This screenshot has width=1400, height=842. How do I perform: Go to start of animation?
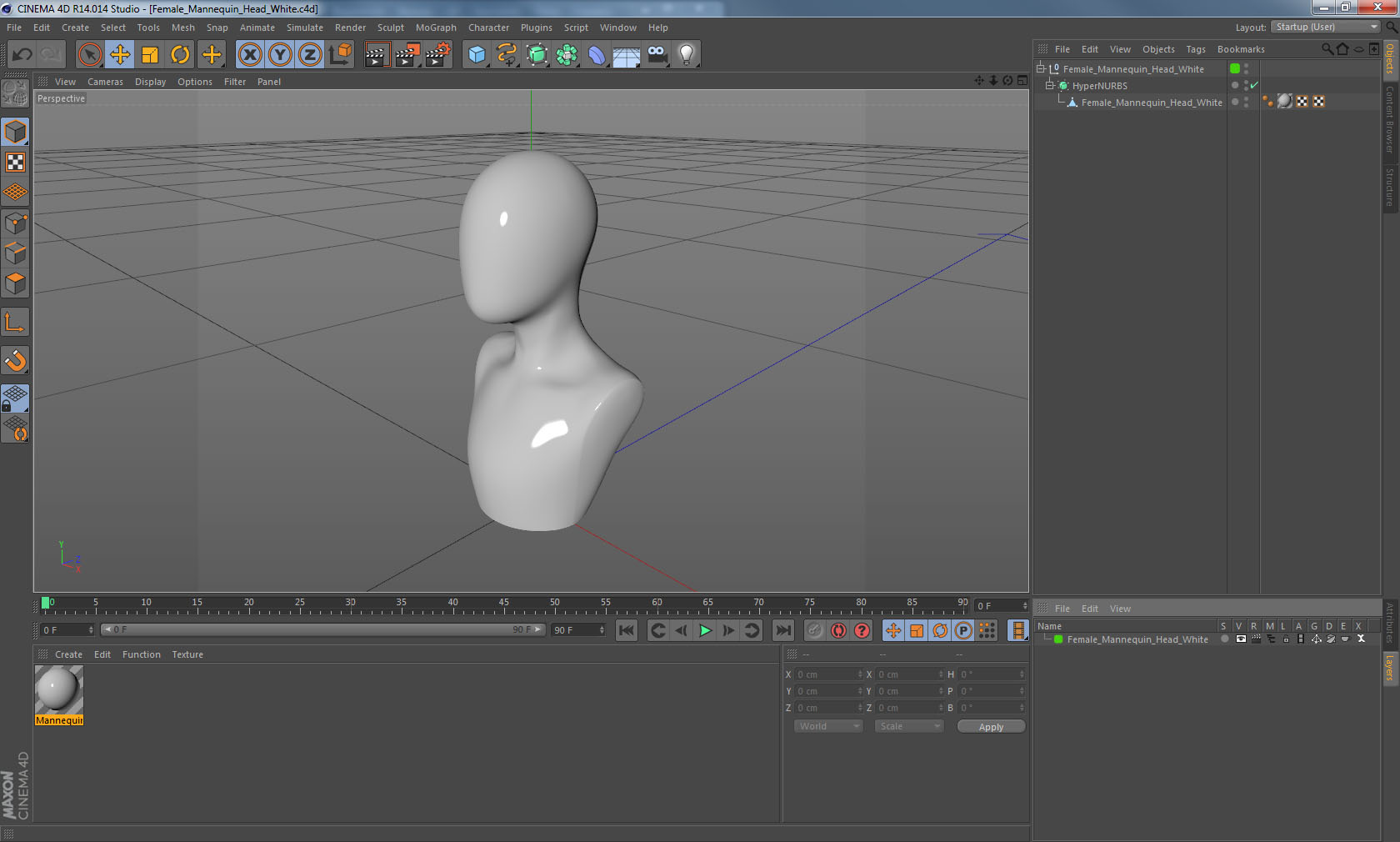click(627, 630)
